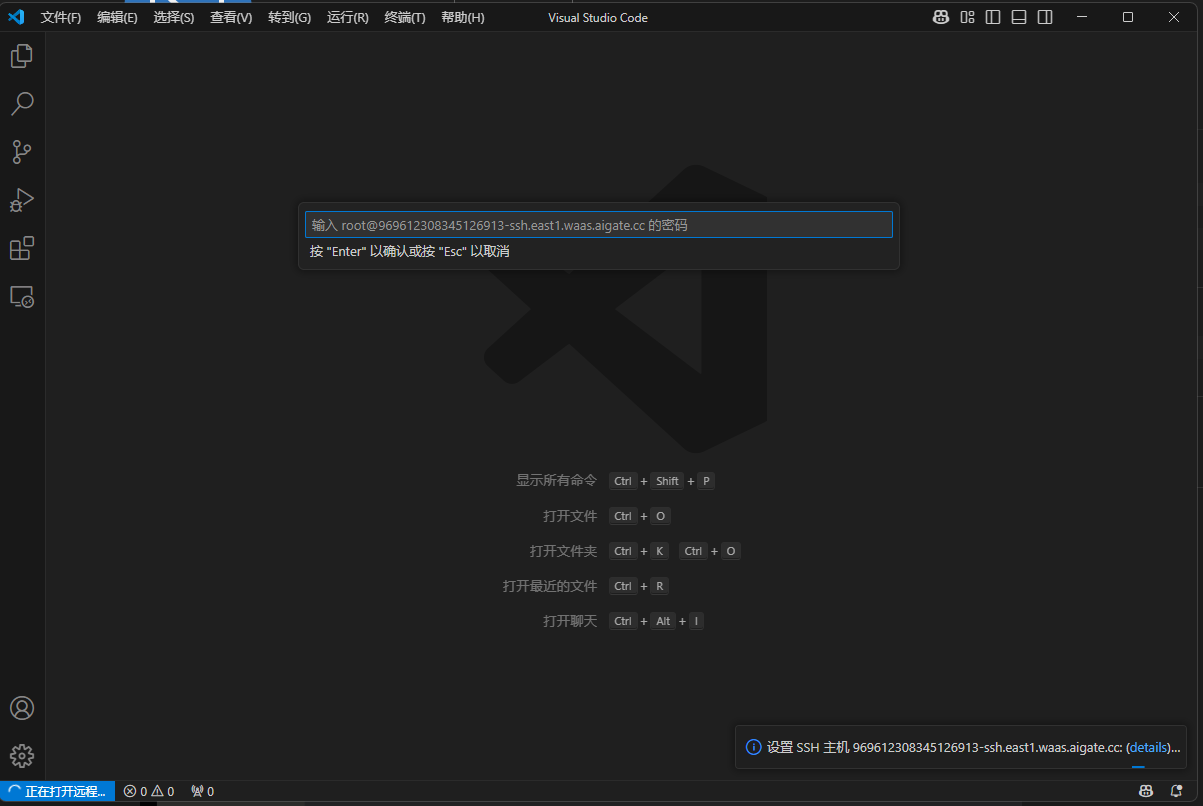The height and width of the screenshot is (806, 1203).
Task: Click the 'Visual Studio Code' window title
Action: click(x=598, y=18)
